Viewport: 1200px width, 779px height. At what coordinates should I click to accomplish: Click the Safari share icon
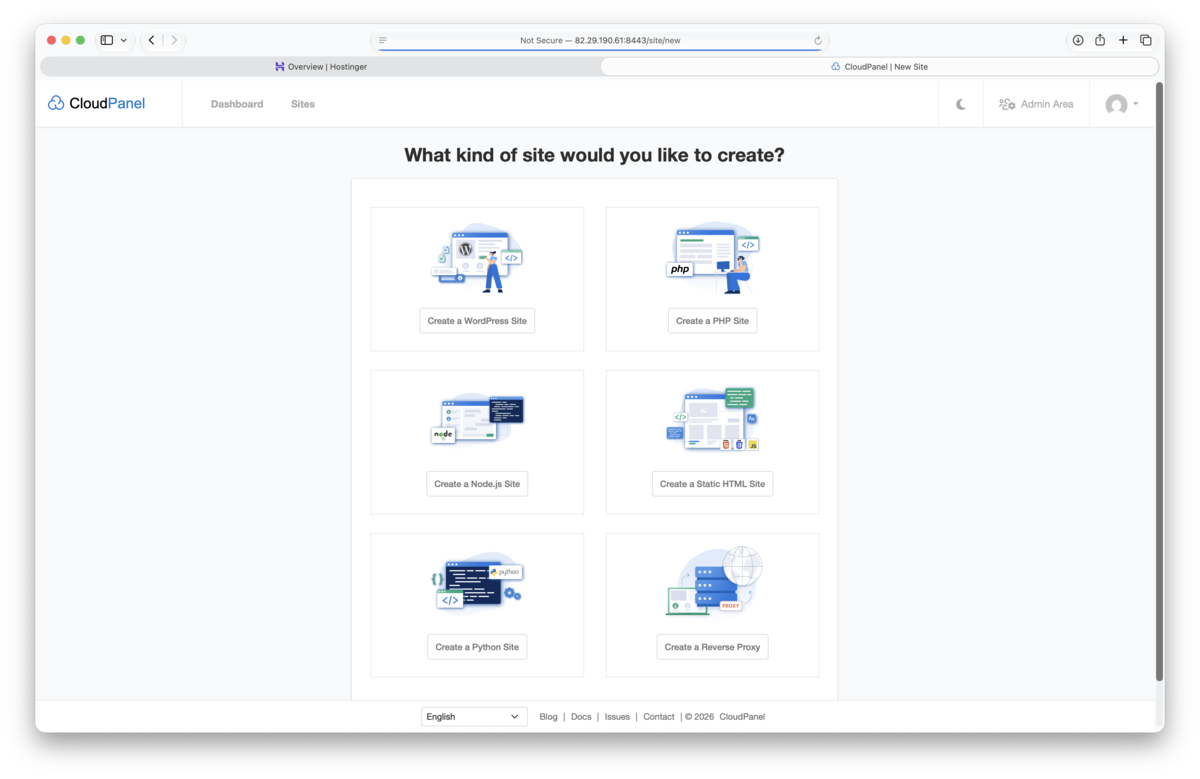pyautogui.click(x=1100, y=40)
